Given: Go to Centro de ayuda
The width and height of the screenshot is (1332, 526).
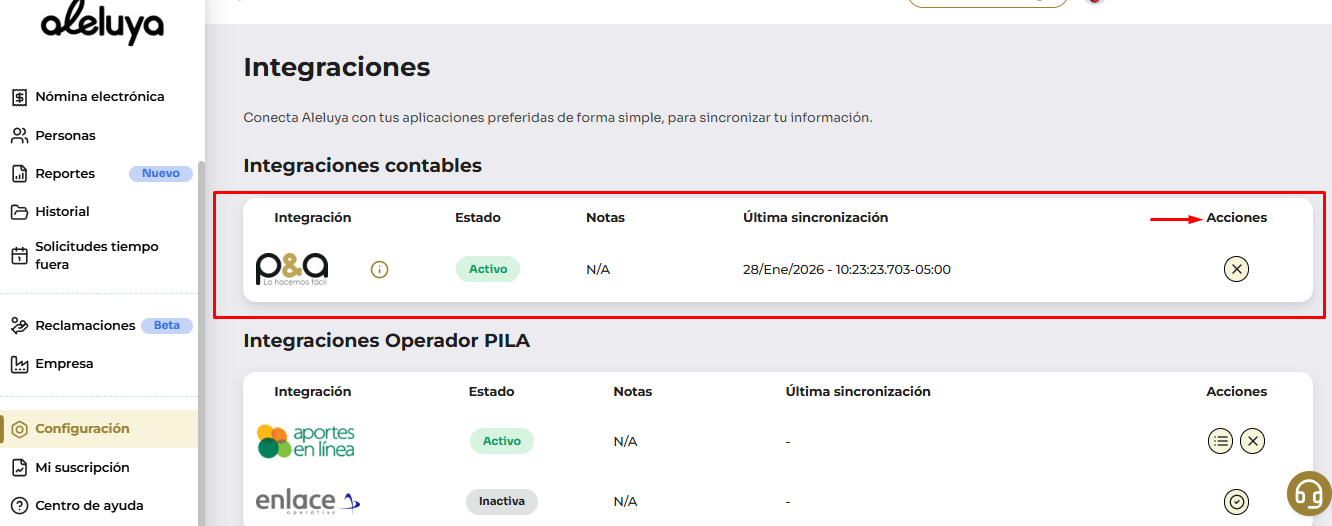Looking at the screenshot, I should click(x=89, y=505).
